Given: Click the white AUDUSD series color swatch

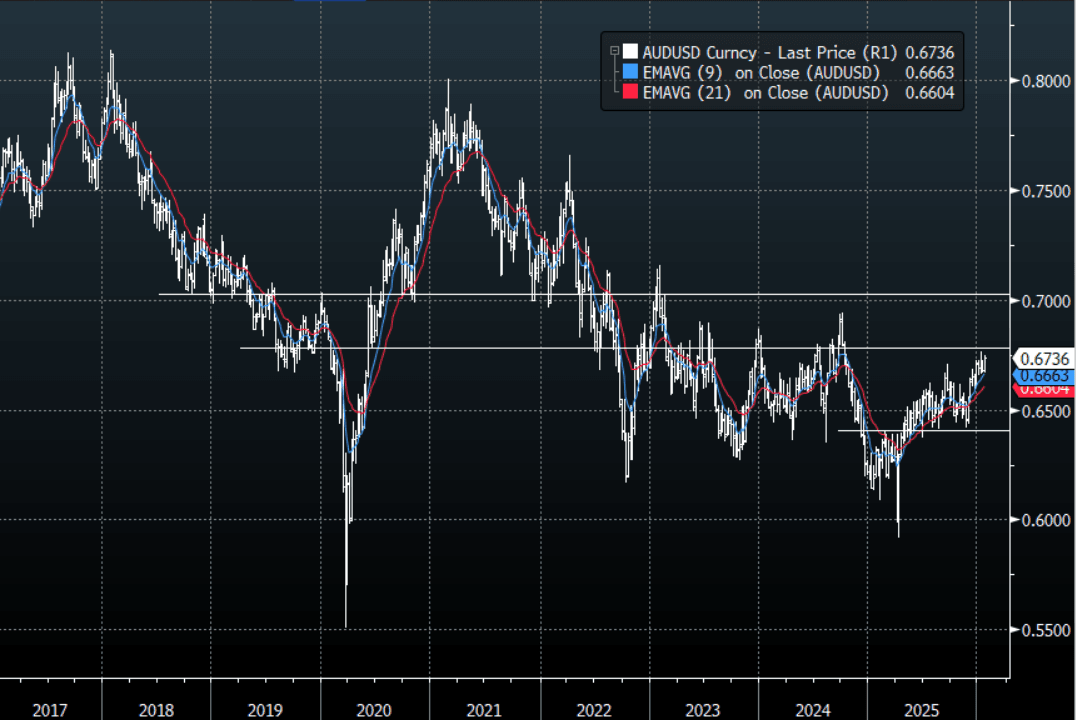Looking at the screenshot, I should point(629,51).
